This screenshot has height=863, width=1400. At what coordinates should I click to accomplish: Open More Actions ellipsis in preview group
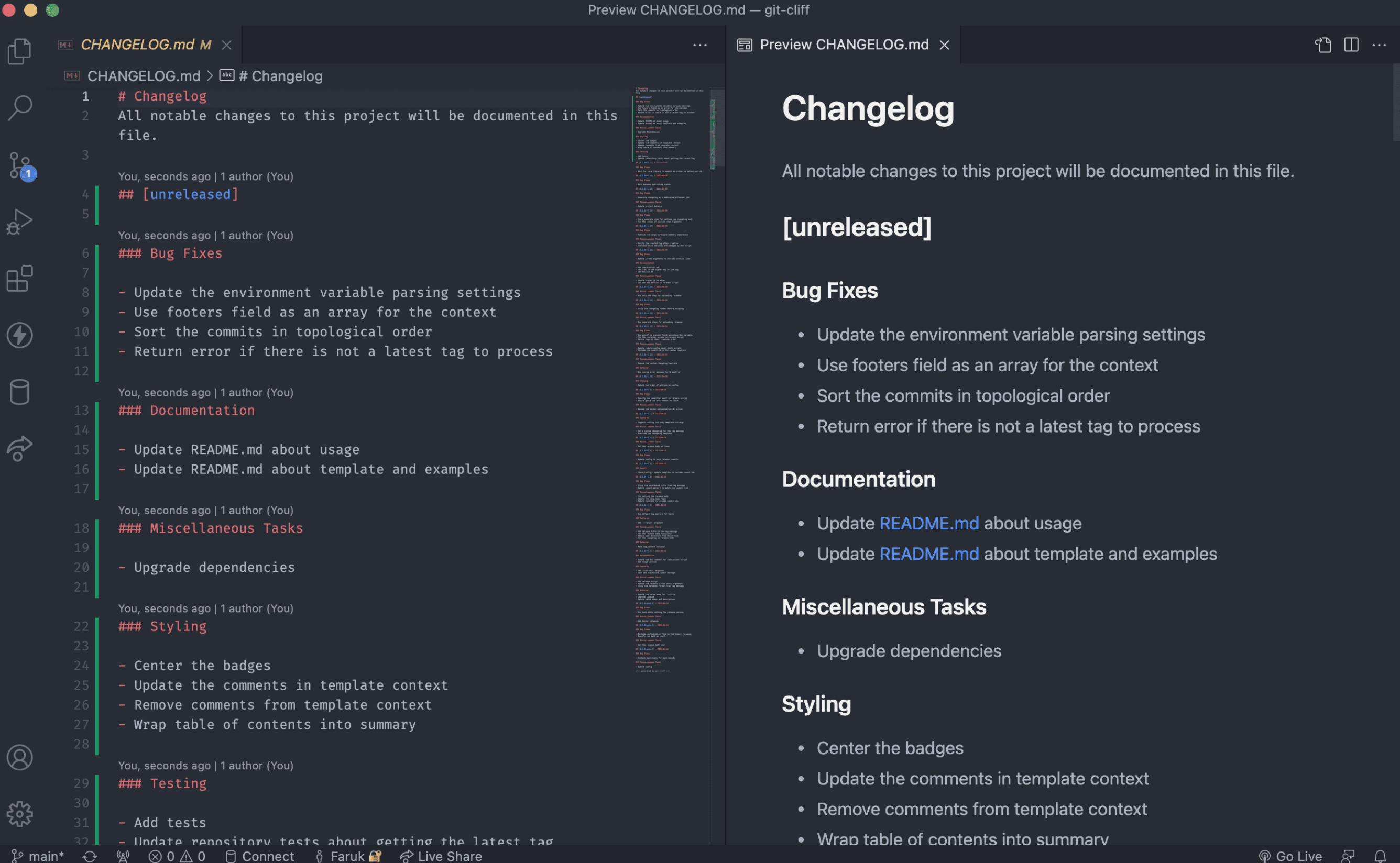[x=1380, y=45]
